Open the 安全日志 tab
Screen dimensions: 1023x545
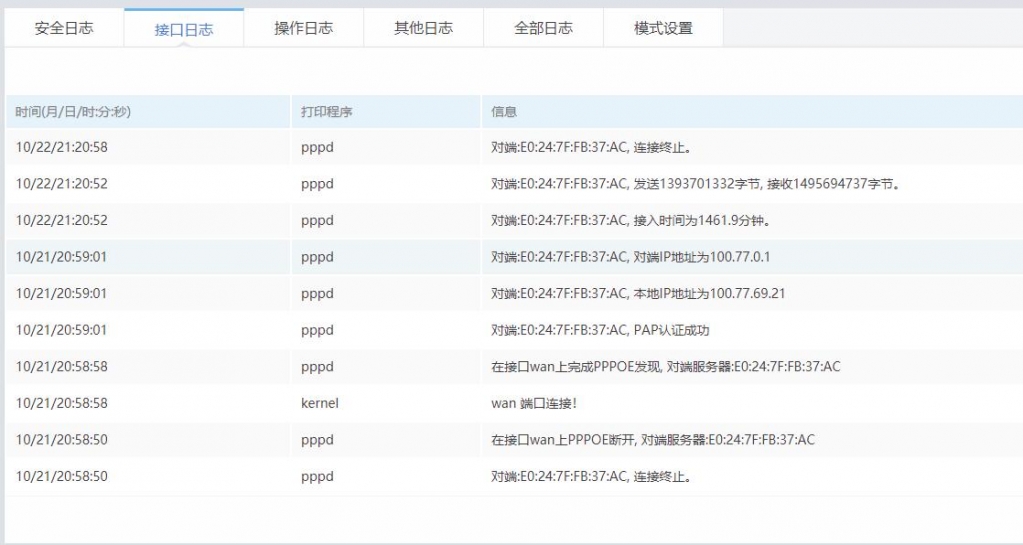[64, 28]
